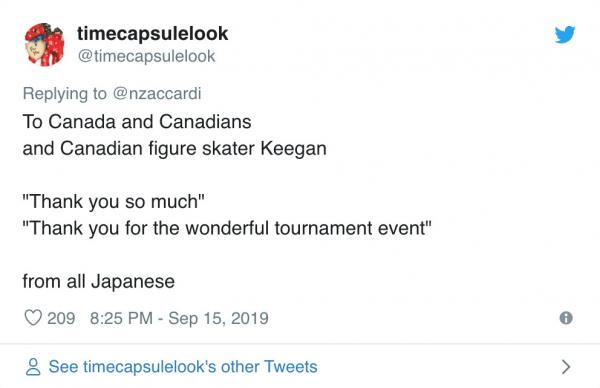The width and height of the screenshot is (600, 388).
Task: Expand other tweets with the right chevron
Action: pyautogui.click(x=566, y=367)
